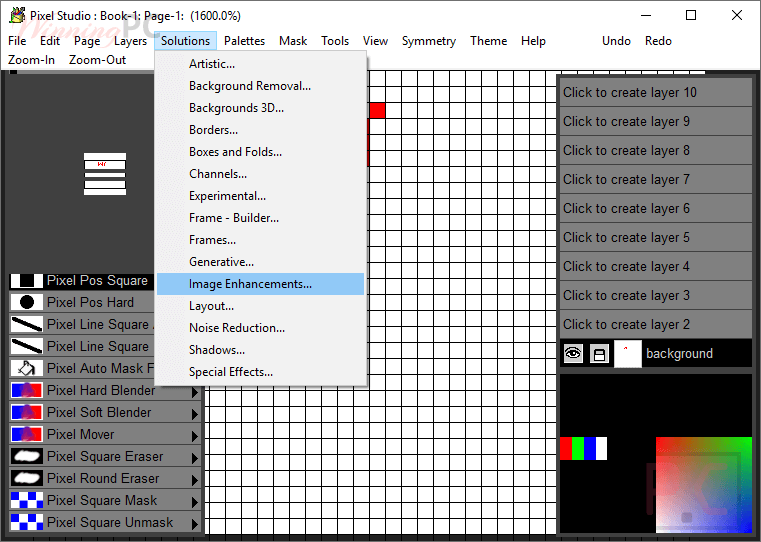Select the Pixel Square Mask checker icon
The height and width of the screenshot is (542, 761).
pyautogui.click(x=27, y=500)
